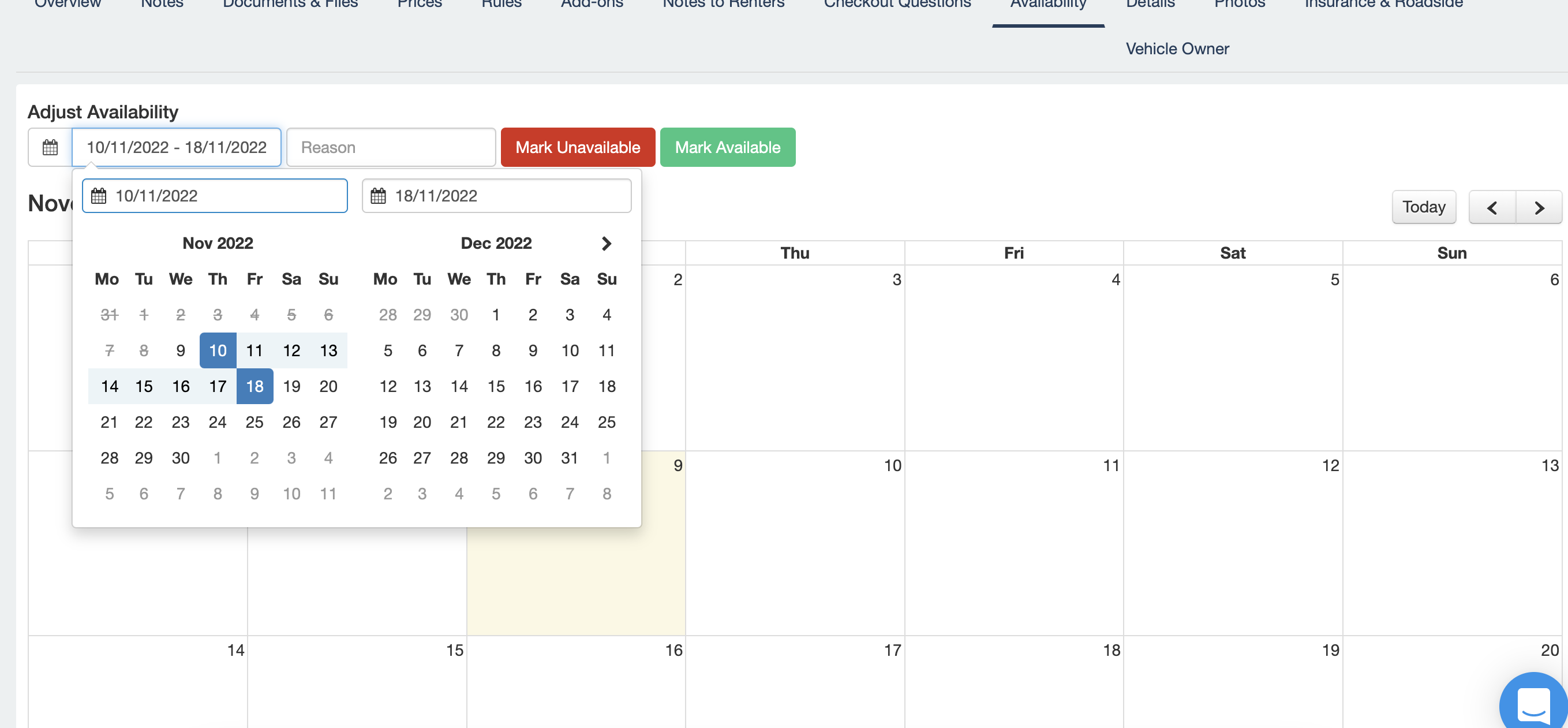Advance date picker to next month
This screenshot has width=1568, height=728.
(x=605, y=244)
